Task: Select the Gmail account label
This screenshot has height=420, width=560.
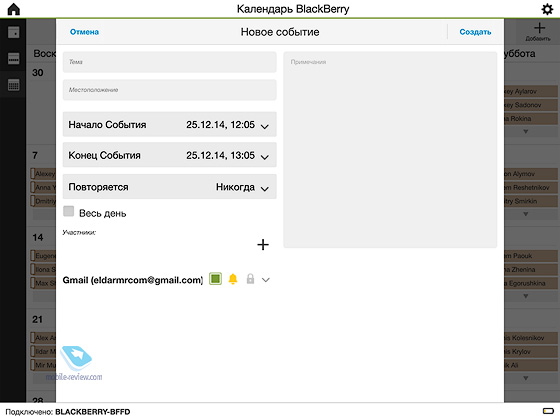Action: (x=133, y=280)
